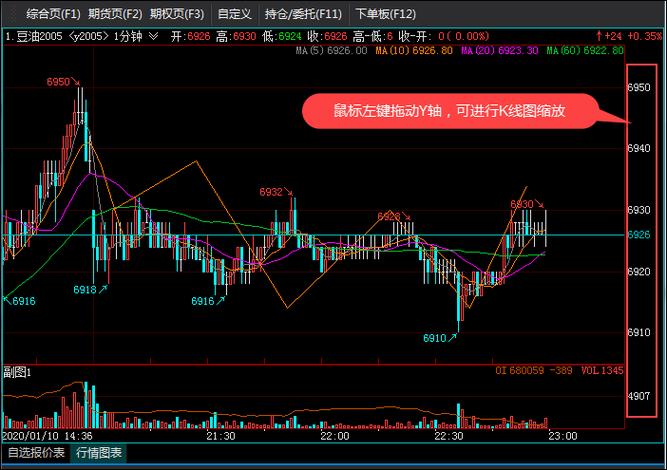Select the 行情图表 bottom tab

tap(102, 453)
